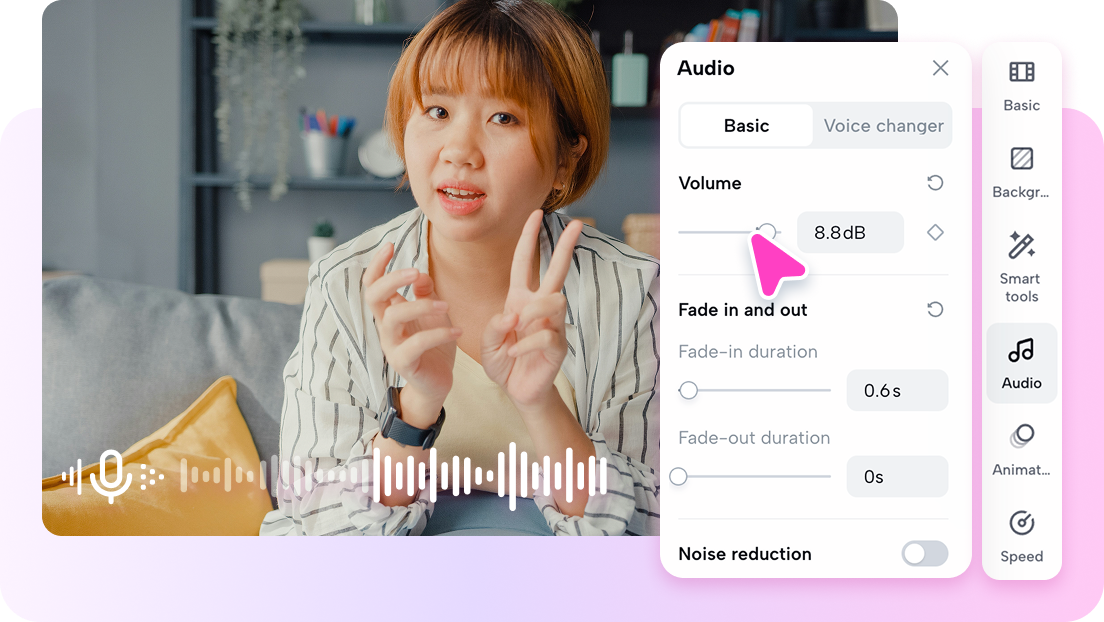This screenshot has width=1104, height=622.
Task: Click the Noise reduction label
Action: pos(745,554)
